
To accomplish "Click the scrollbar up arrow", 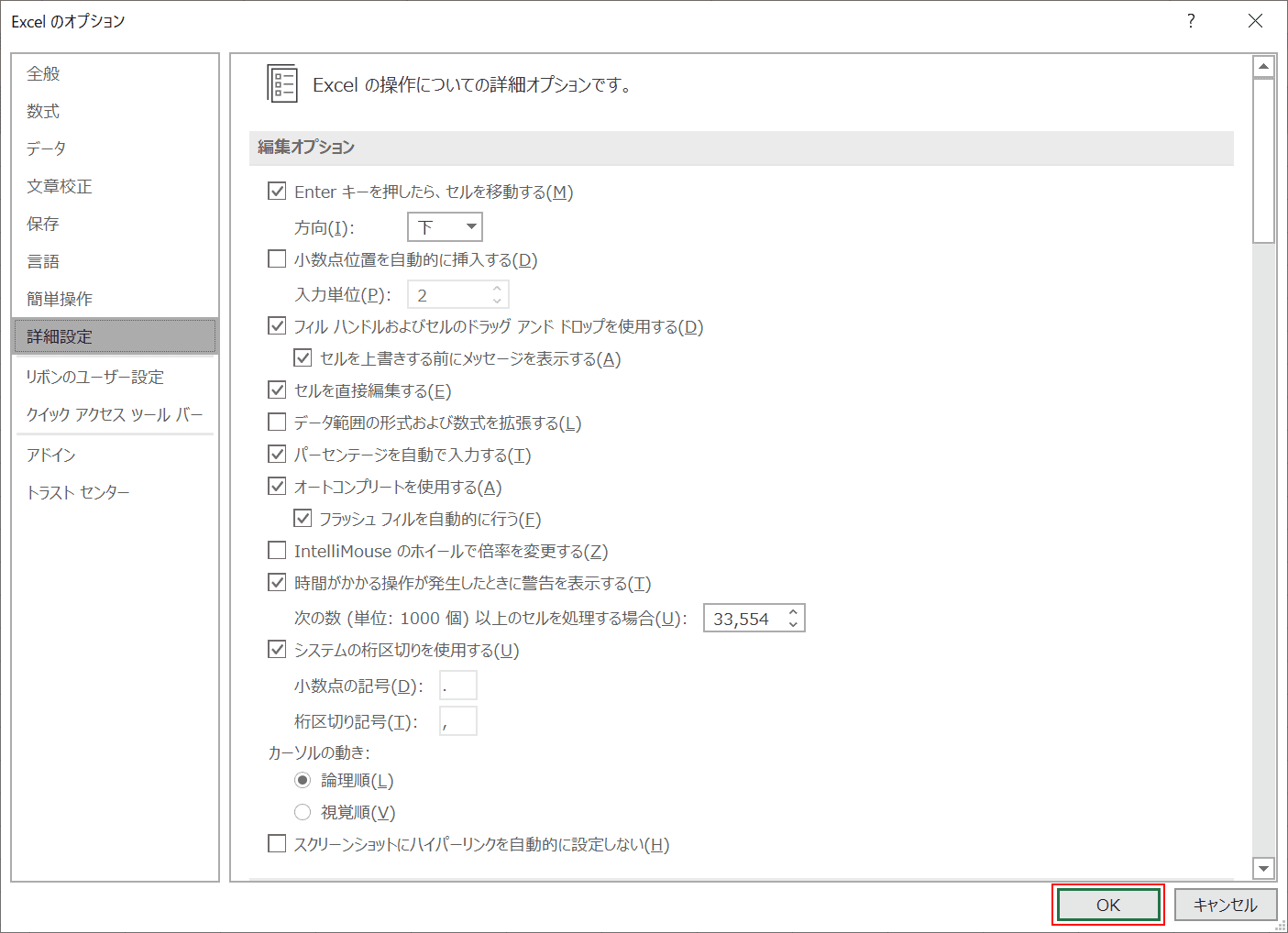I will point(1264,67).
